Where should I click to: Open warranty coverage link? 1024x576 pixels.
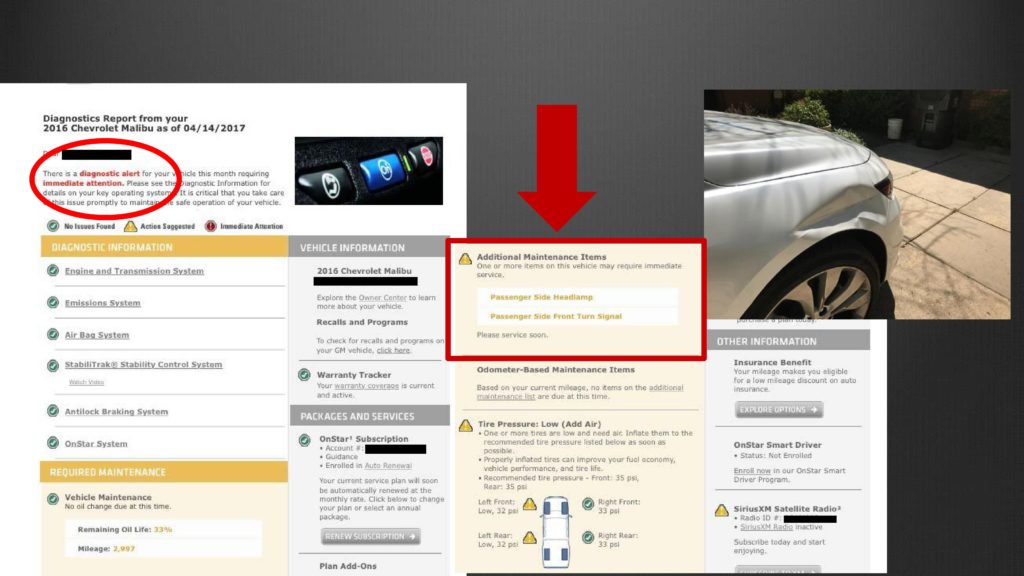pos(366,386)
